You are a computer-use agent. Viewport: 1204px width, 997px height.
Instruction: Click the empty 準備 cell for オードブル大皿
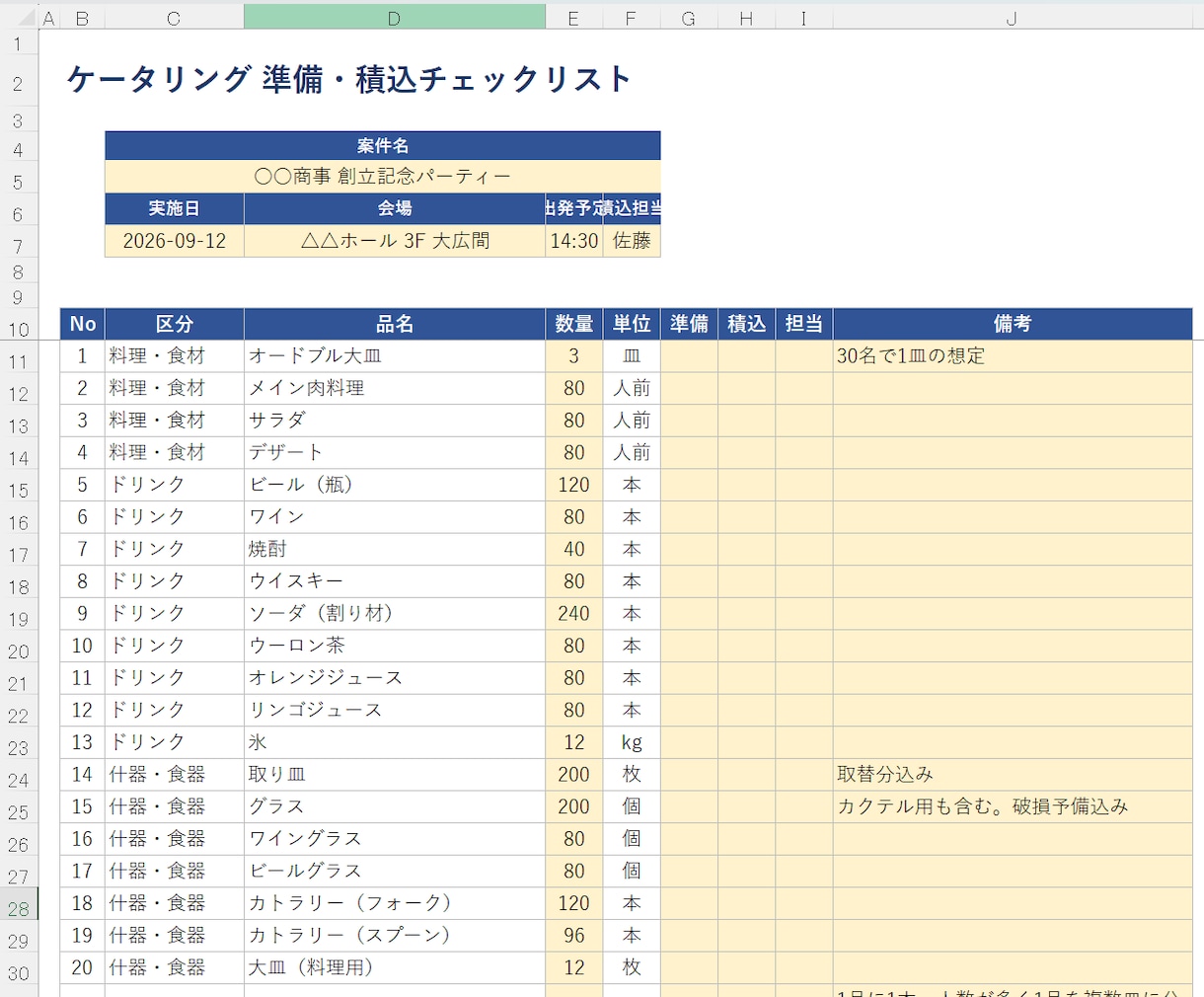(x=689, y=356)
